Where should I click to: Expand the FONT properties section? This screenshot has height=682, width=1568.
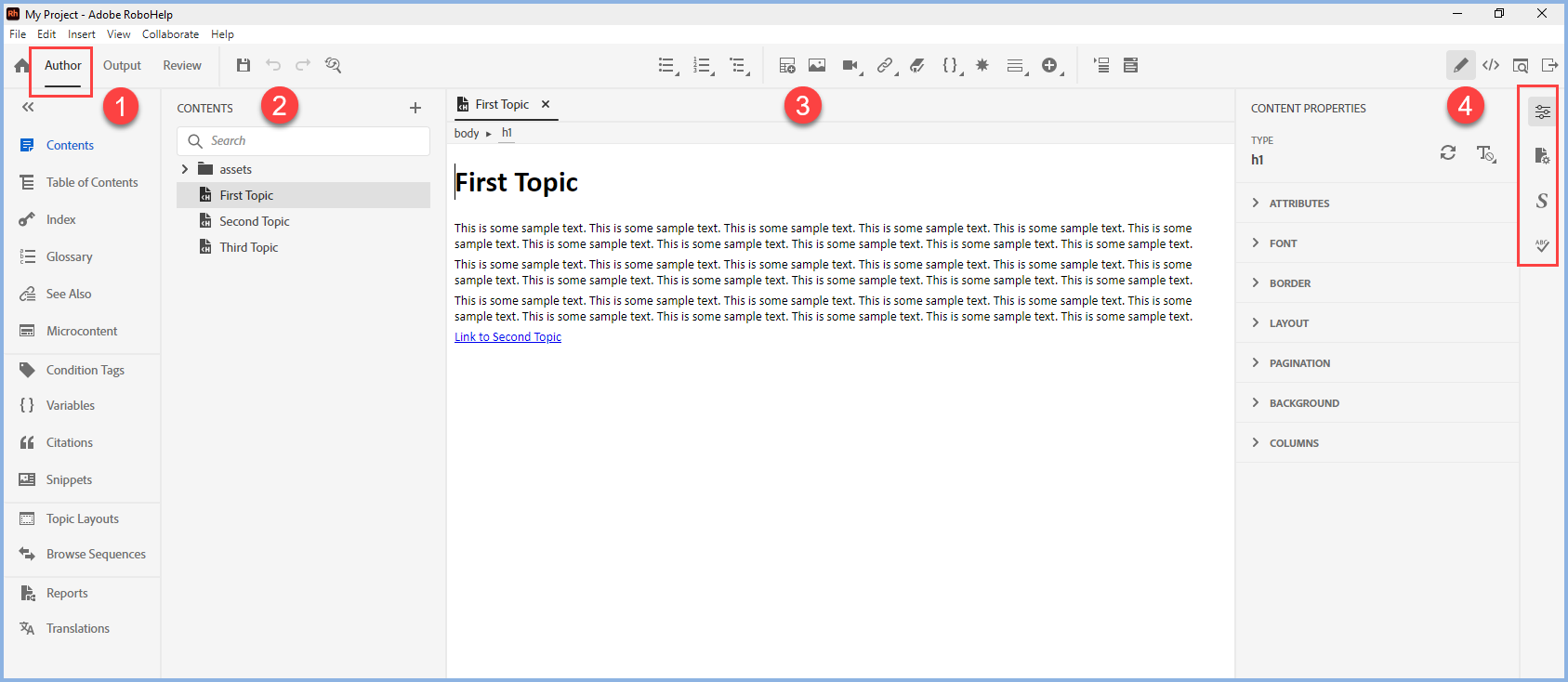click(x=1283, y=243)
